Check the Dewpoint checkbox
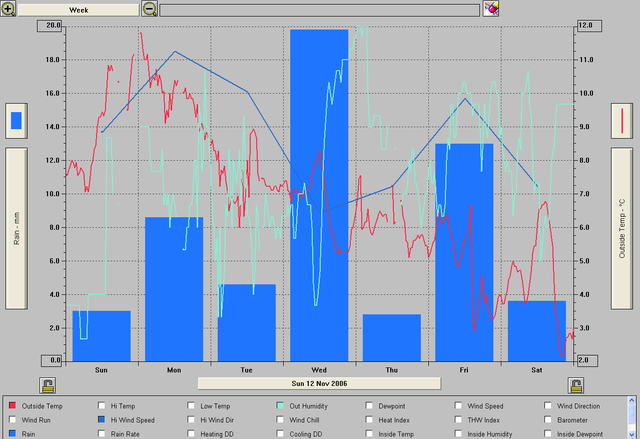The image size is (640, 439). click(371, 407)
